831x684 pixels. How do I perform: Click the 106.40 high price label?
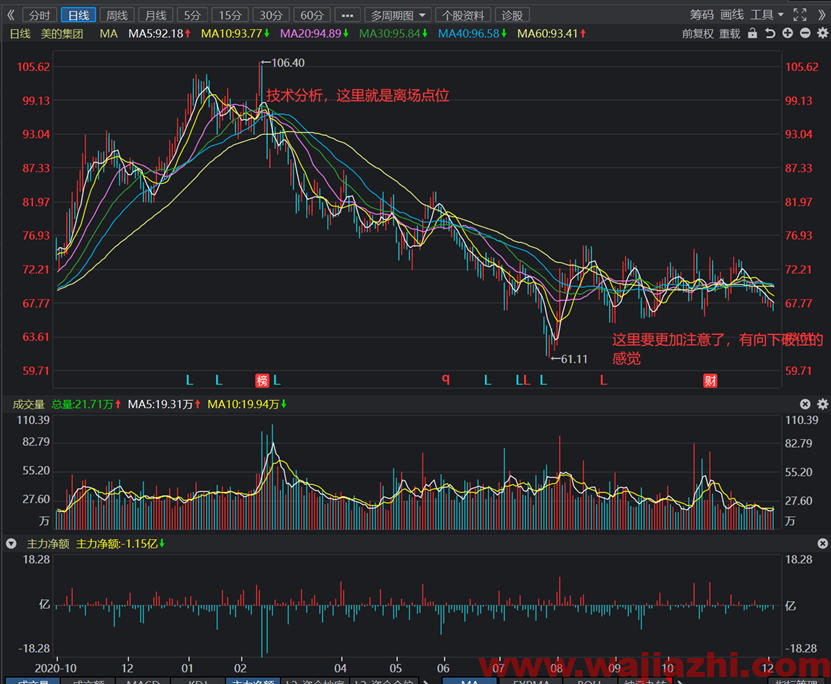point(287,63)
